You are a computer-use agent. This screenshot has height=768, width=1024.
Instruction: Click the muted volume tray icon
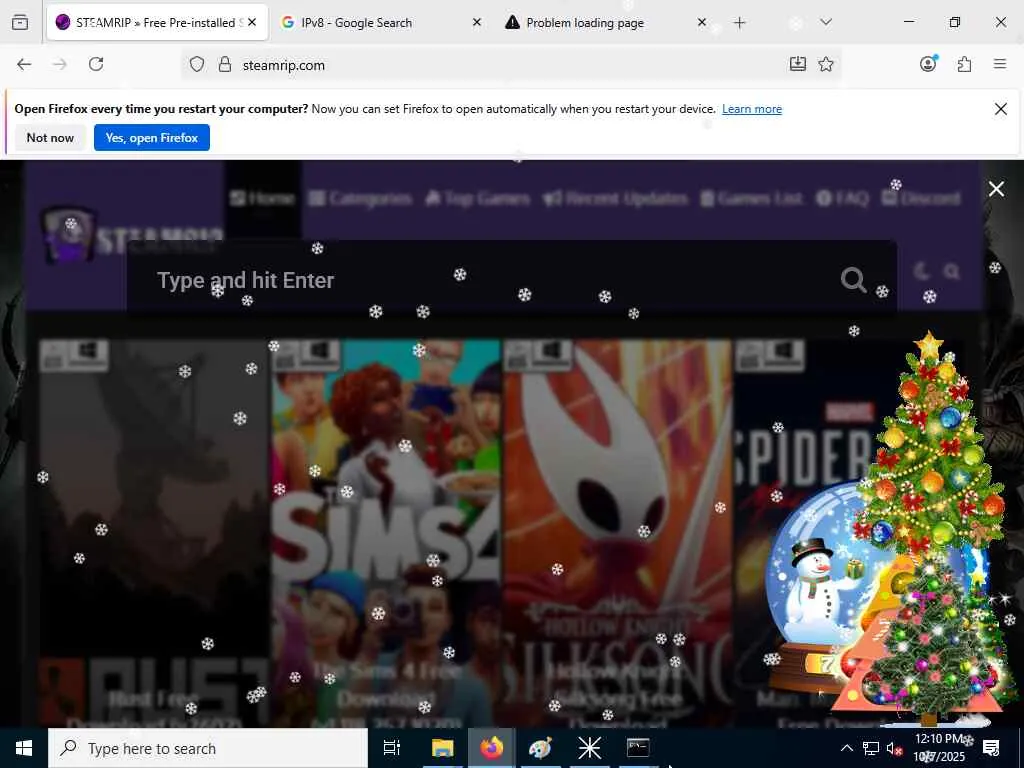click(x=893, y=748)
